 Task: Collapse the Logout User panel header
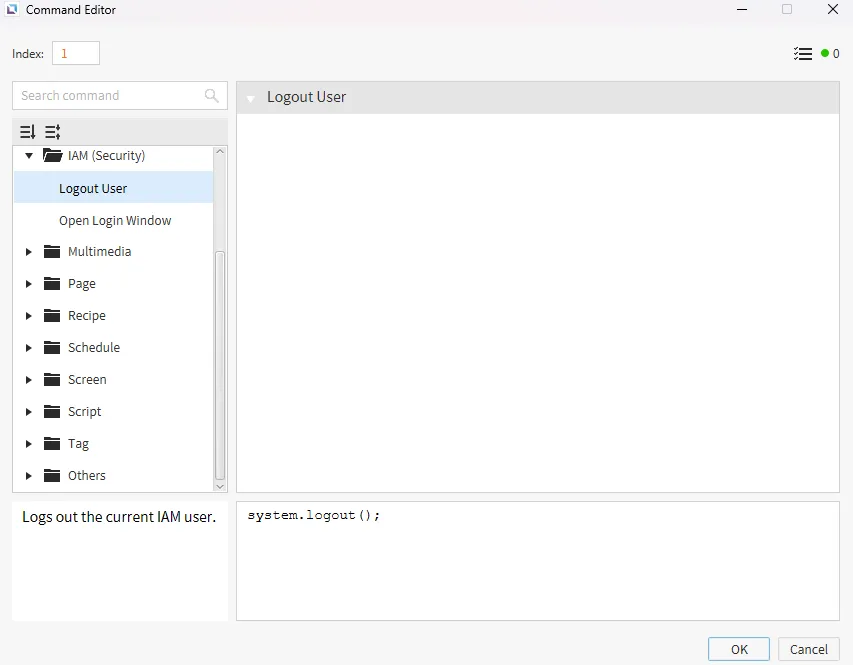251,98
